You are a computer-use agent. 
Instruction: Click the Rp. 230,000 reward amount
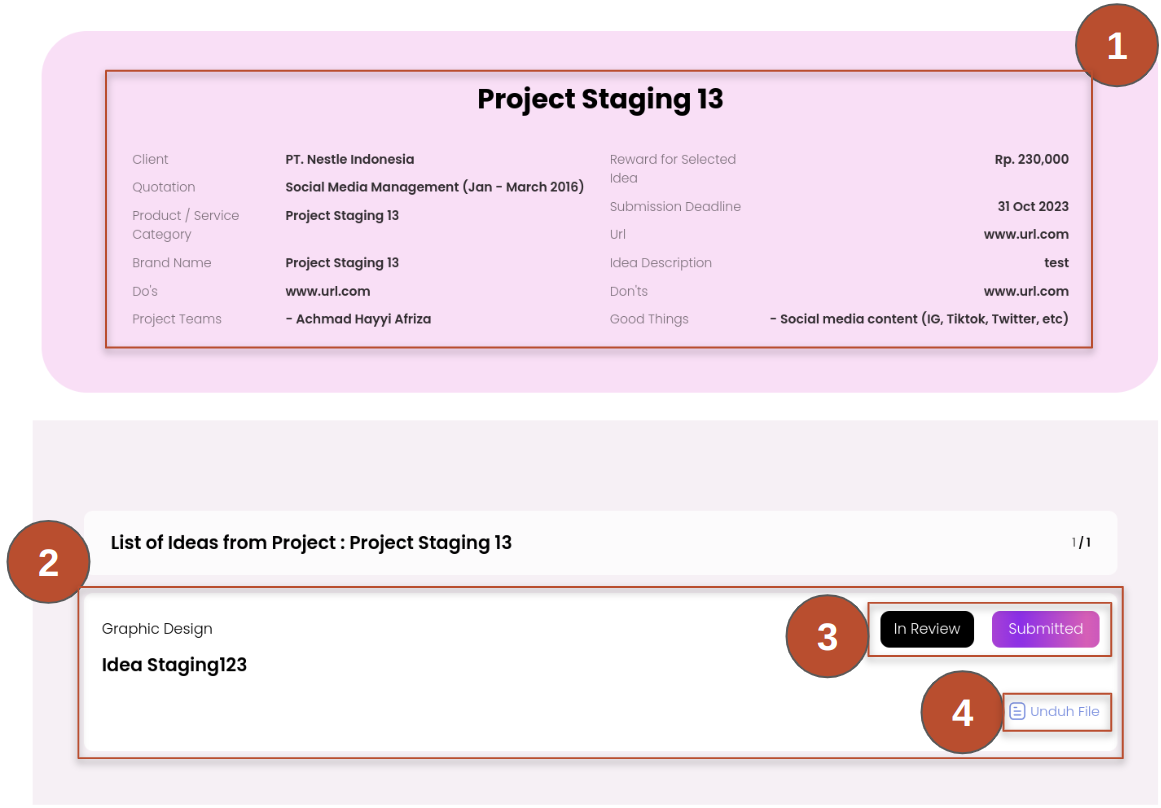(1031, 159)
